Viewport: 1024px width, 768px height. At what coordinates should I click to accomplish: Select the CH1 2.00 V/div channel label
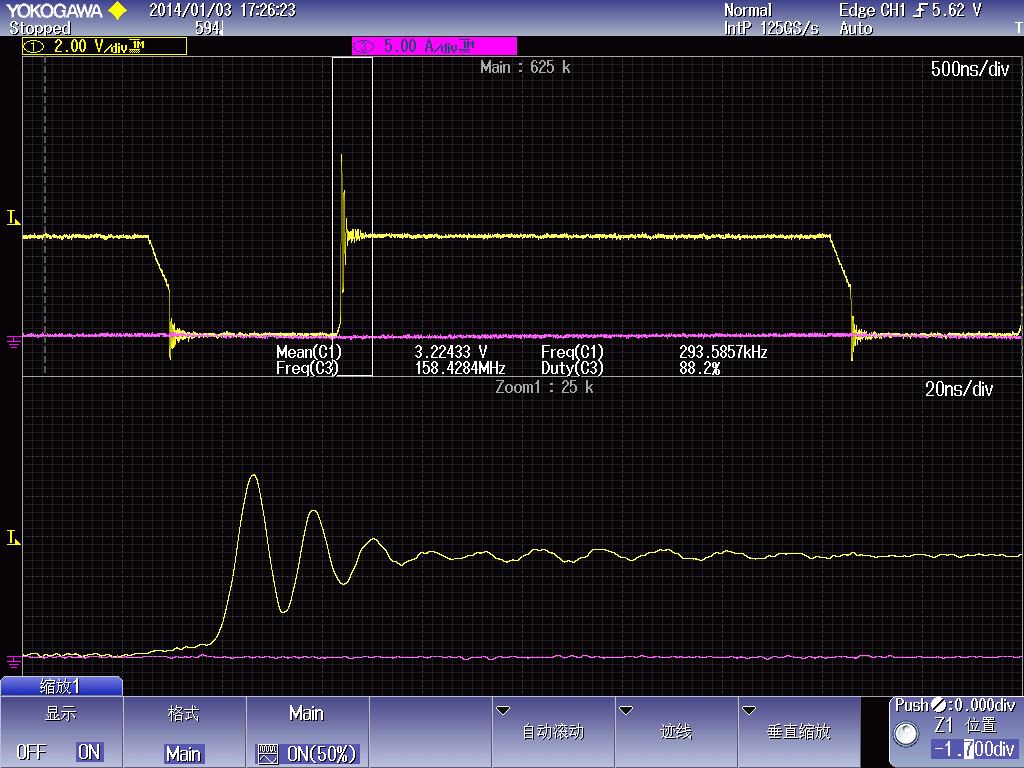click(104, 46)
